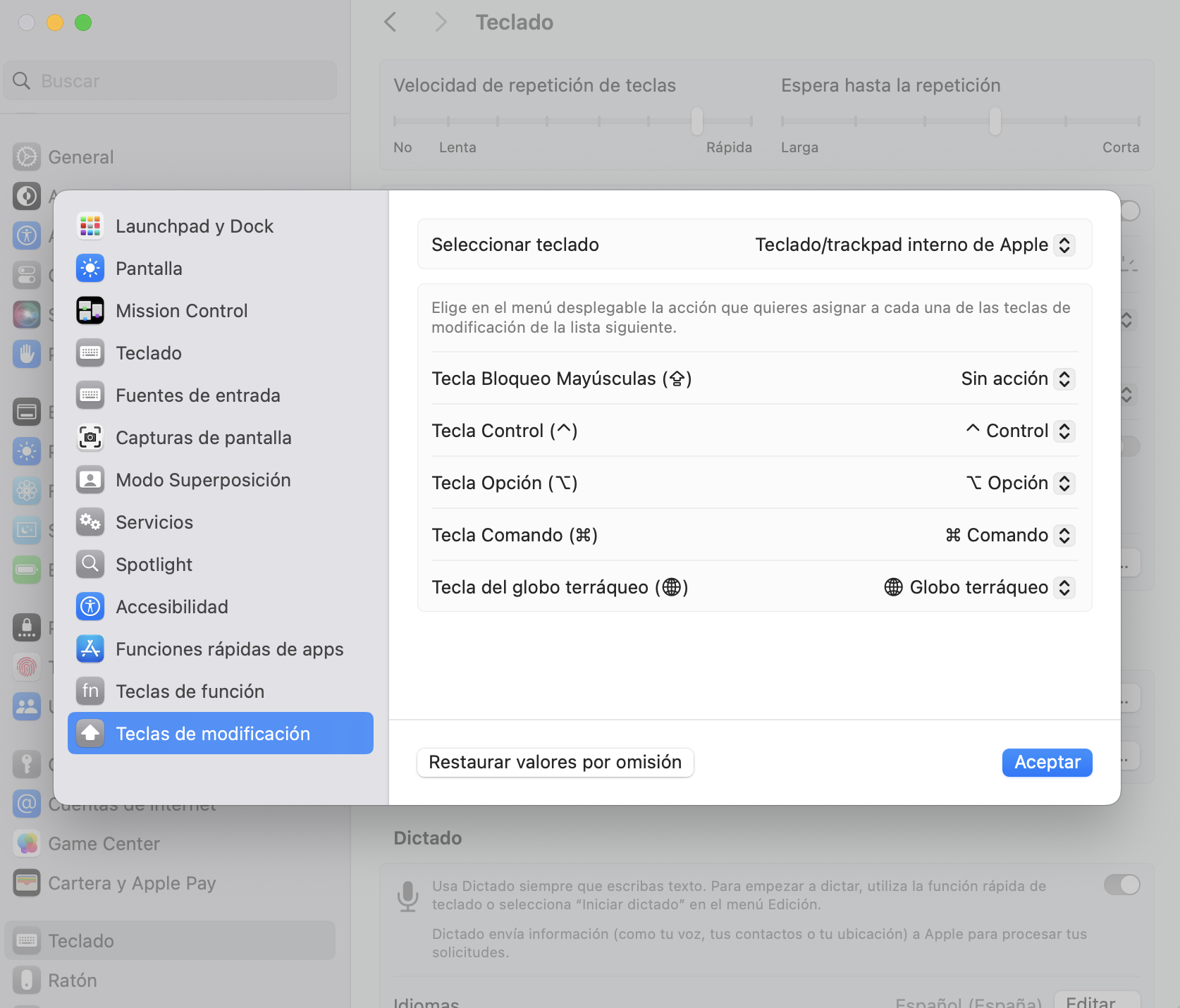This screenshot has width=1180, height=1008.
Task: Click the Spotlight magnifier icon
Action: pyautogui.click(x=90, y=565)
